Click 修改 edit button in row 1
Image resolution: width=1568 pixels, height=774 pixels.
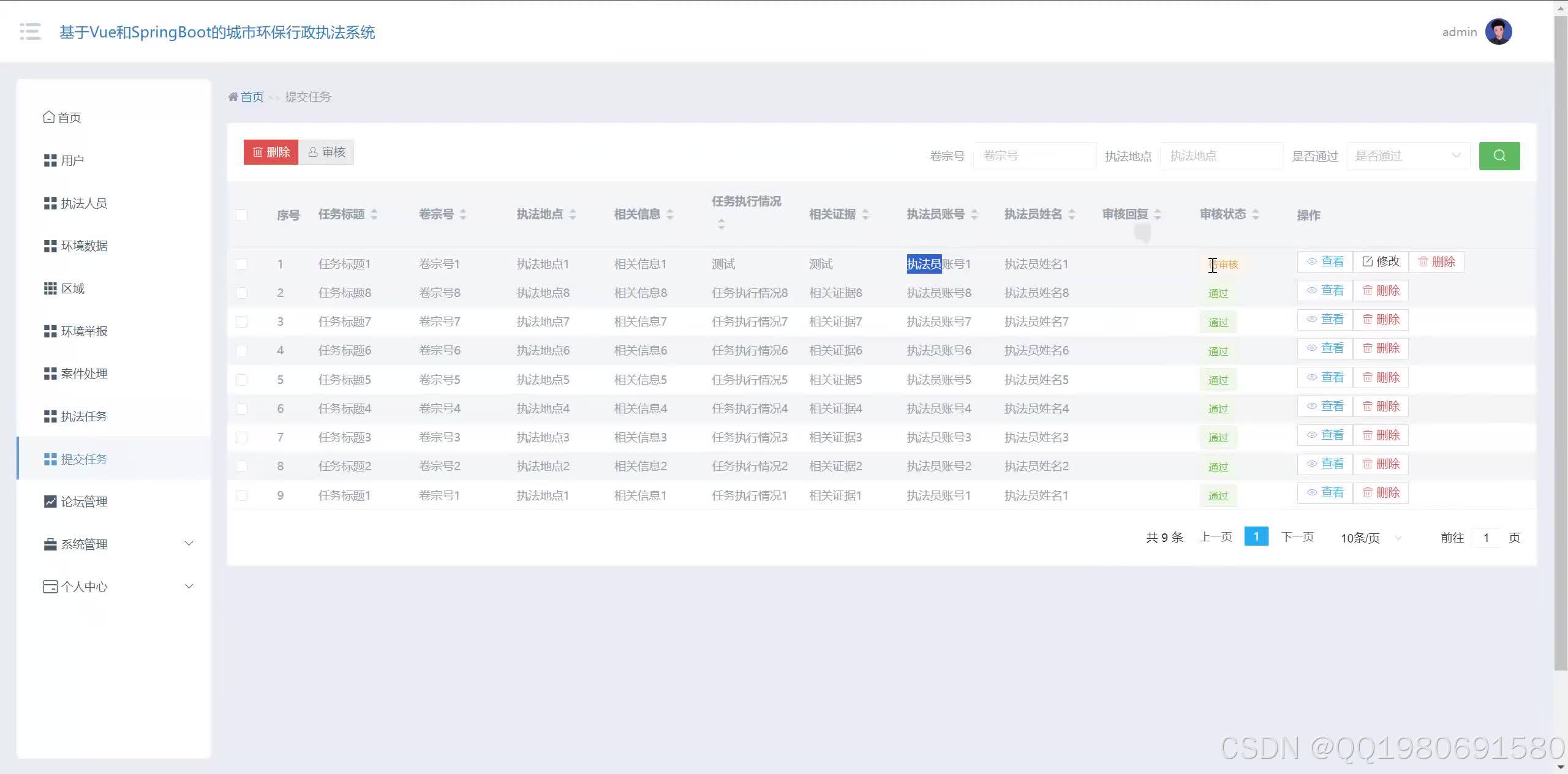1381,261
